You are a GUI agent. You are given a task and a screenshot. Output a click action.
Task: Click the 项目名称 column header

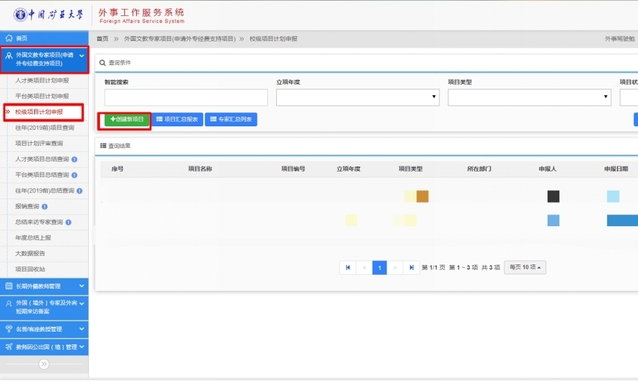click(x=200, y=169)
